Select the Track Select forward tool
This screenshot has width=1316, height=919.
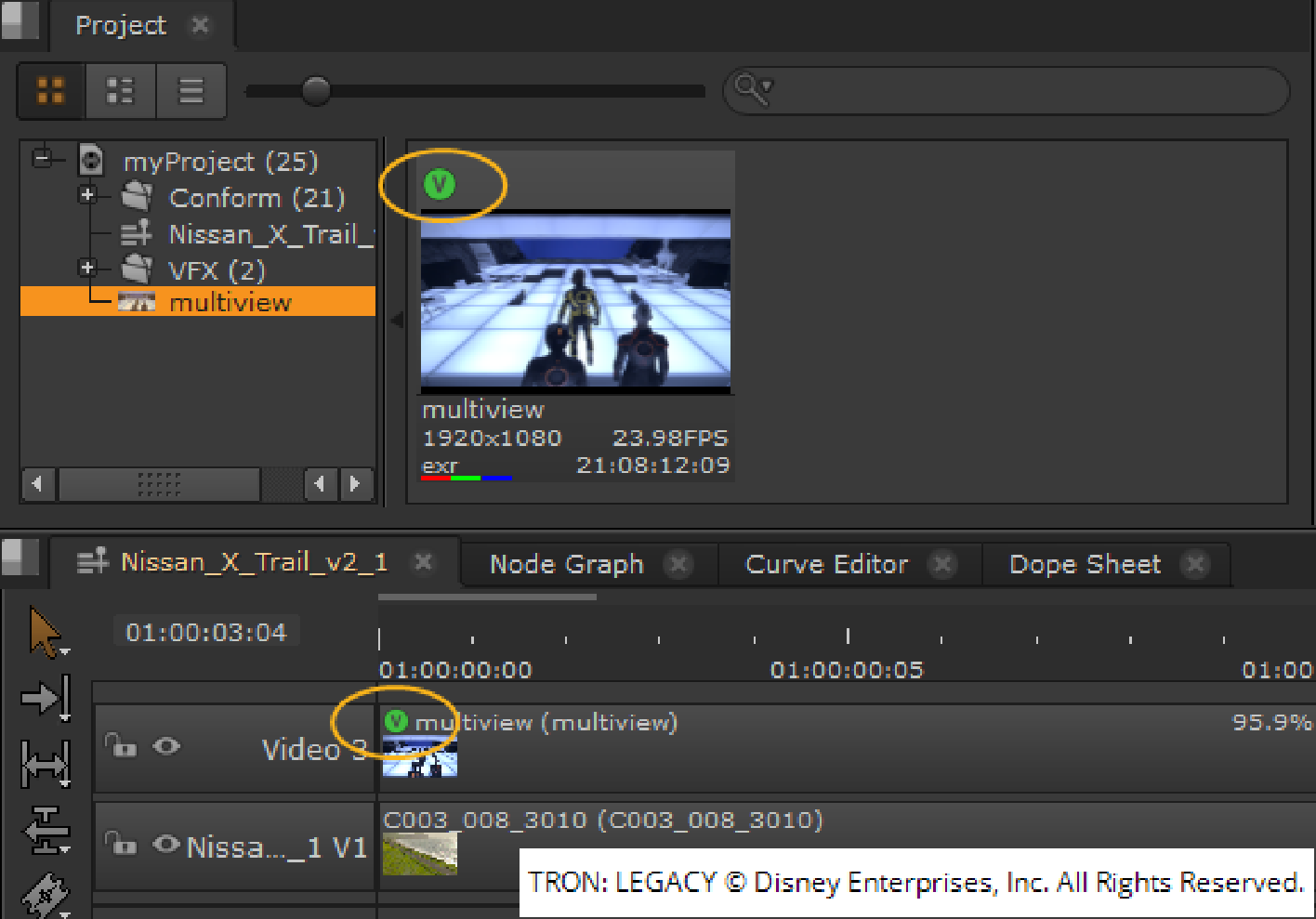pos(45,698)
